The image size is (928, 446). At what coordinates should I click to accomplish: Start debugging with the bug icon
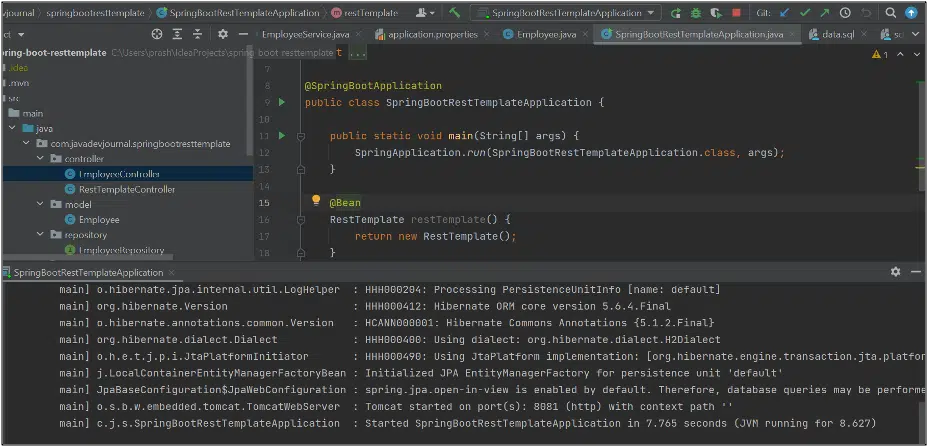(x=695, y=13)
